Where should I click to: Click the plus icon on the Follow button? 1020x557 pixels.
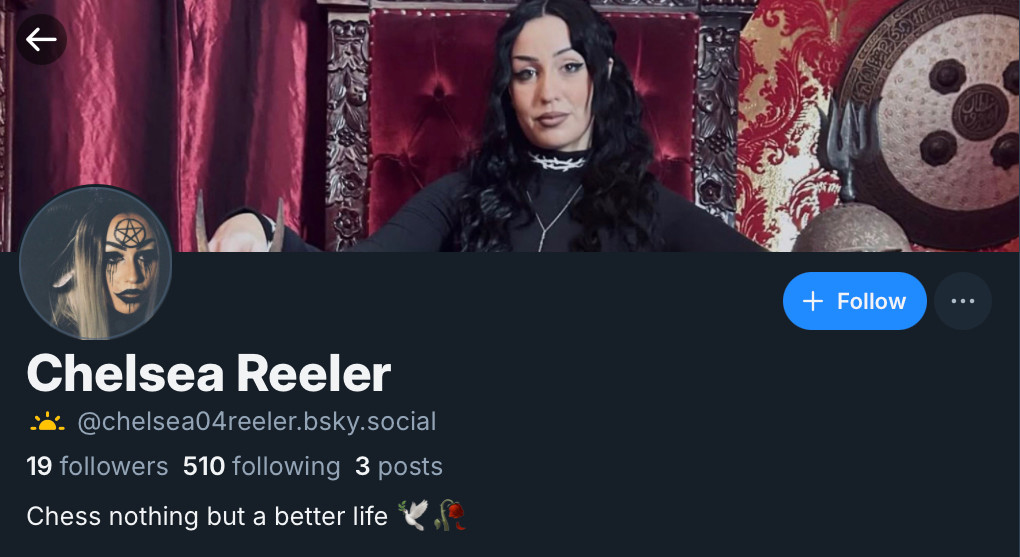812,301
